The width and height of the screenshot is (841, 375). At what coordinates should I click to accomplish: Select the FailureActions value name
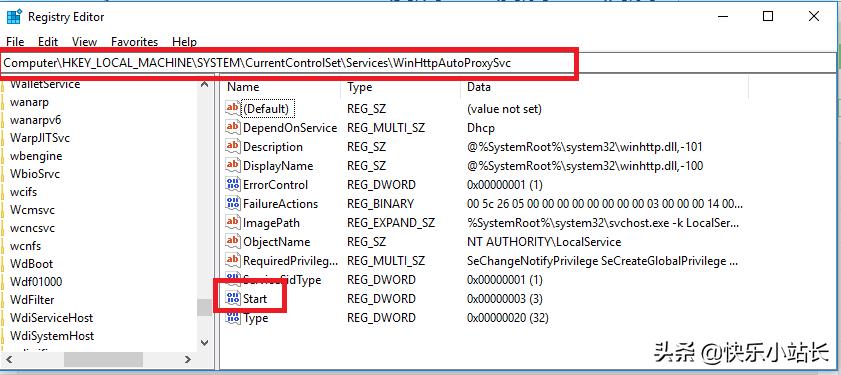(x=281, y=204)
